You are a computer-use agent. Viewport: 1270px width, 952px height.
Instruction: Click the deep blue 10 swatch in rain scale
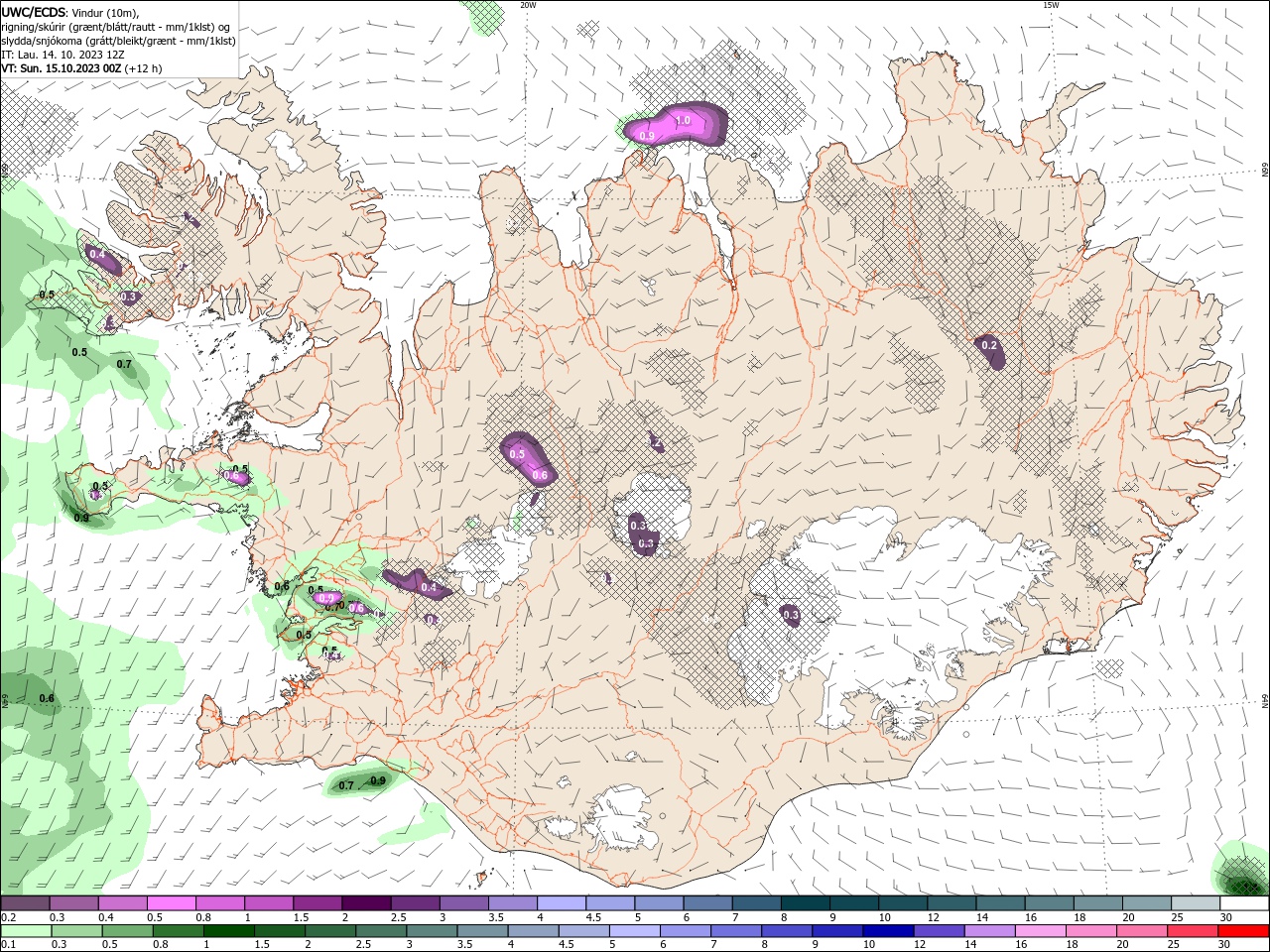click(x=888, y=931)
